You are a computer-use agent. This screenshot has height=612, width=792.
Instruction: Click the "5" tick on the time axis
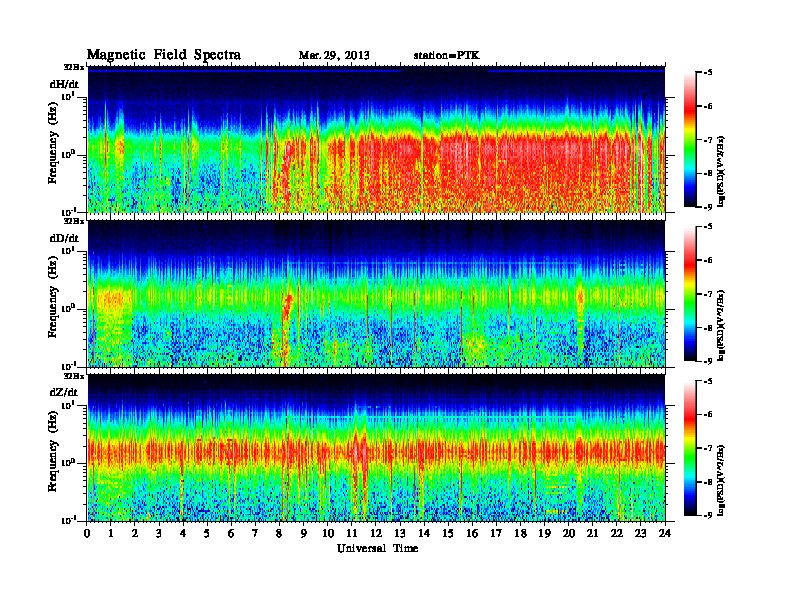point(207,534)
